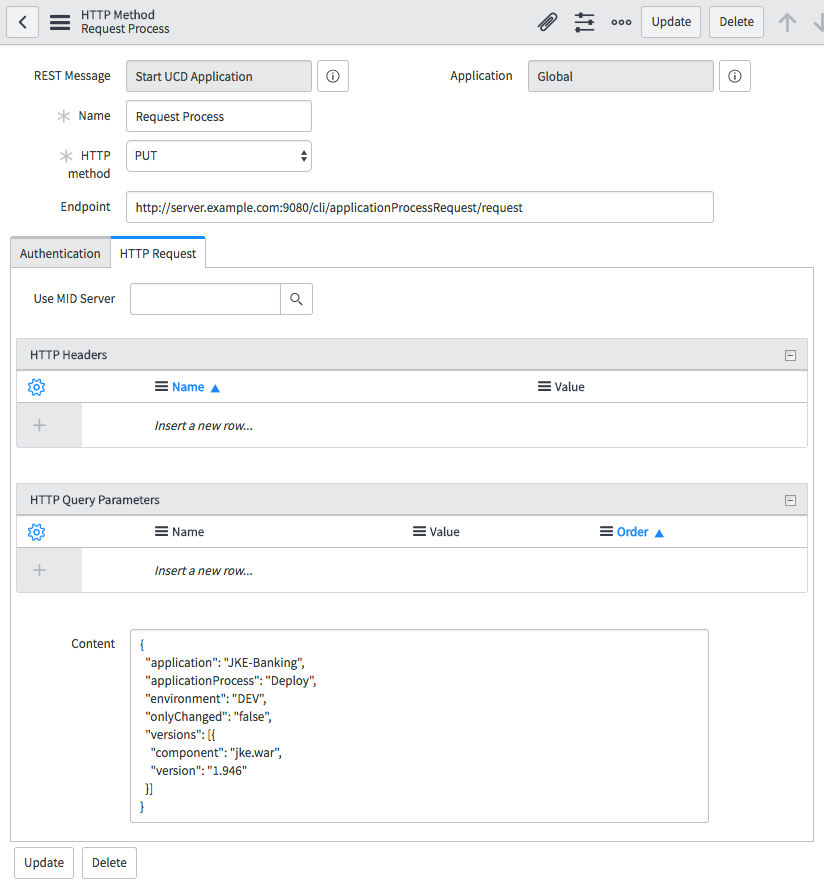Open the more options ellipsis icon
824x886 pixels.
tap(621, 22)
